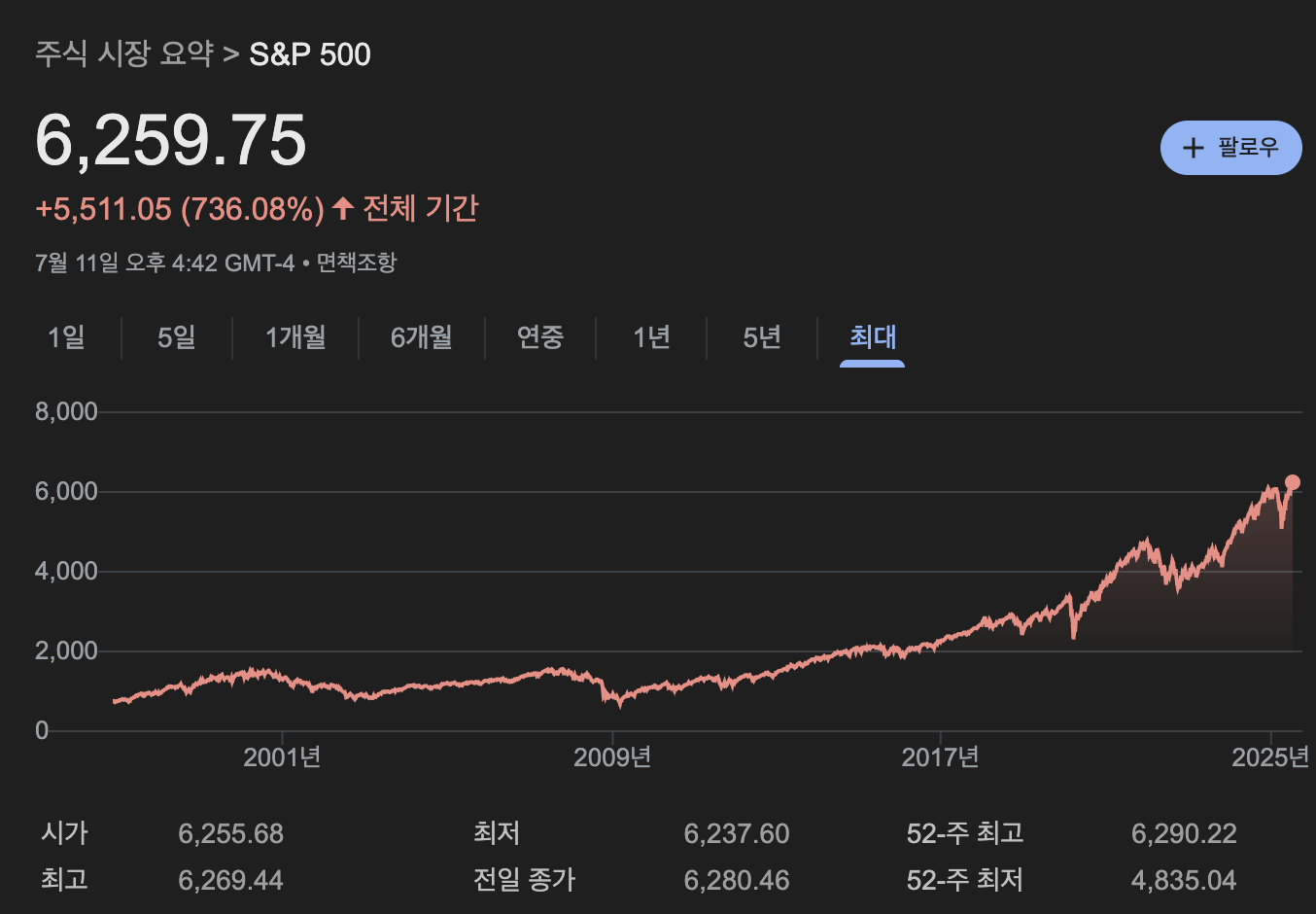Click the 52-주 최고 value 6,290.22
This screenshot has height=914, width=1316.
1184,833
